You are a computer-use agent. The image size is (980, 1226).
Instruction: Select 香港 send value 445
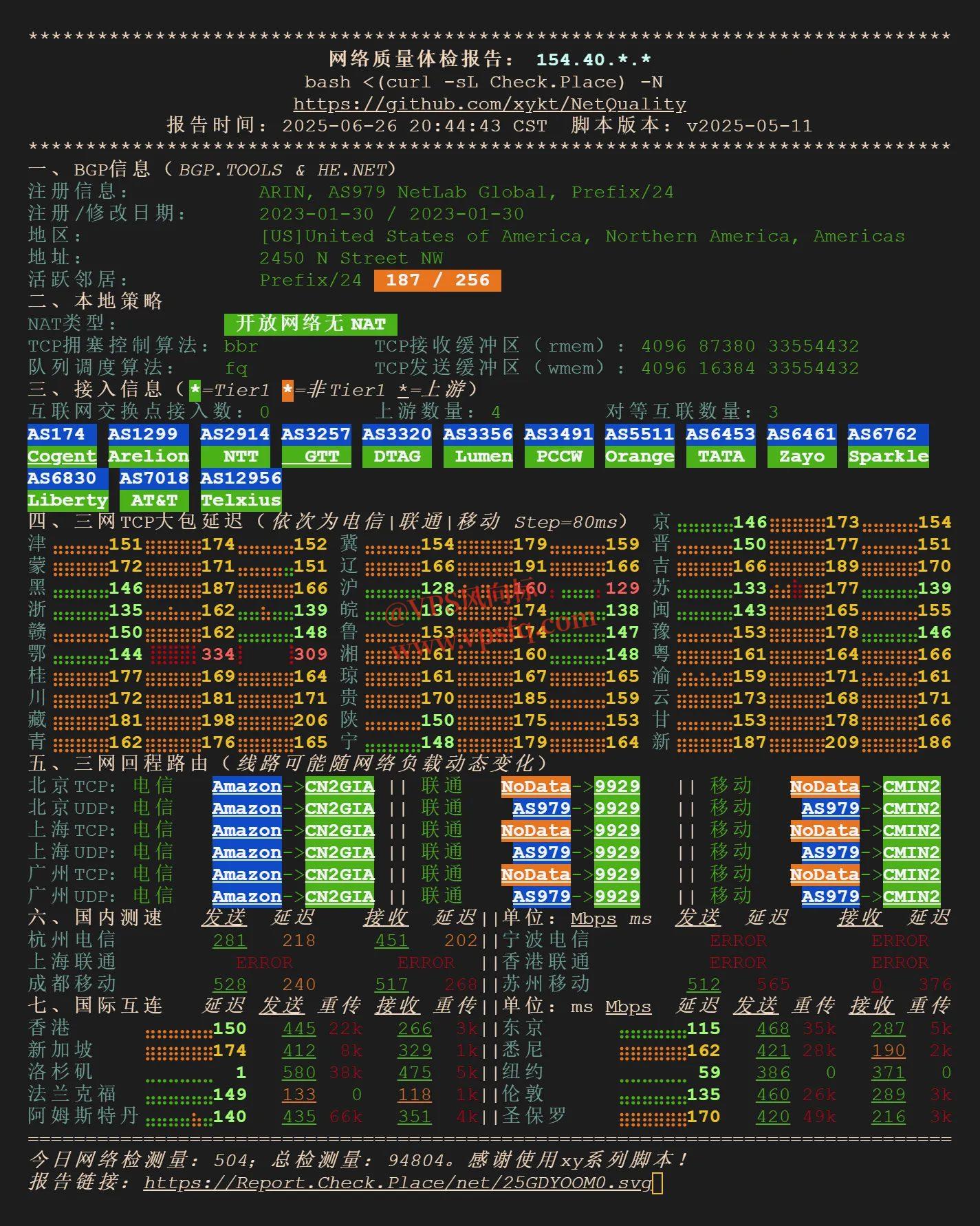coord(299,1029)
